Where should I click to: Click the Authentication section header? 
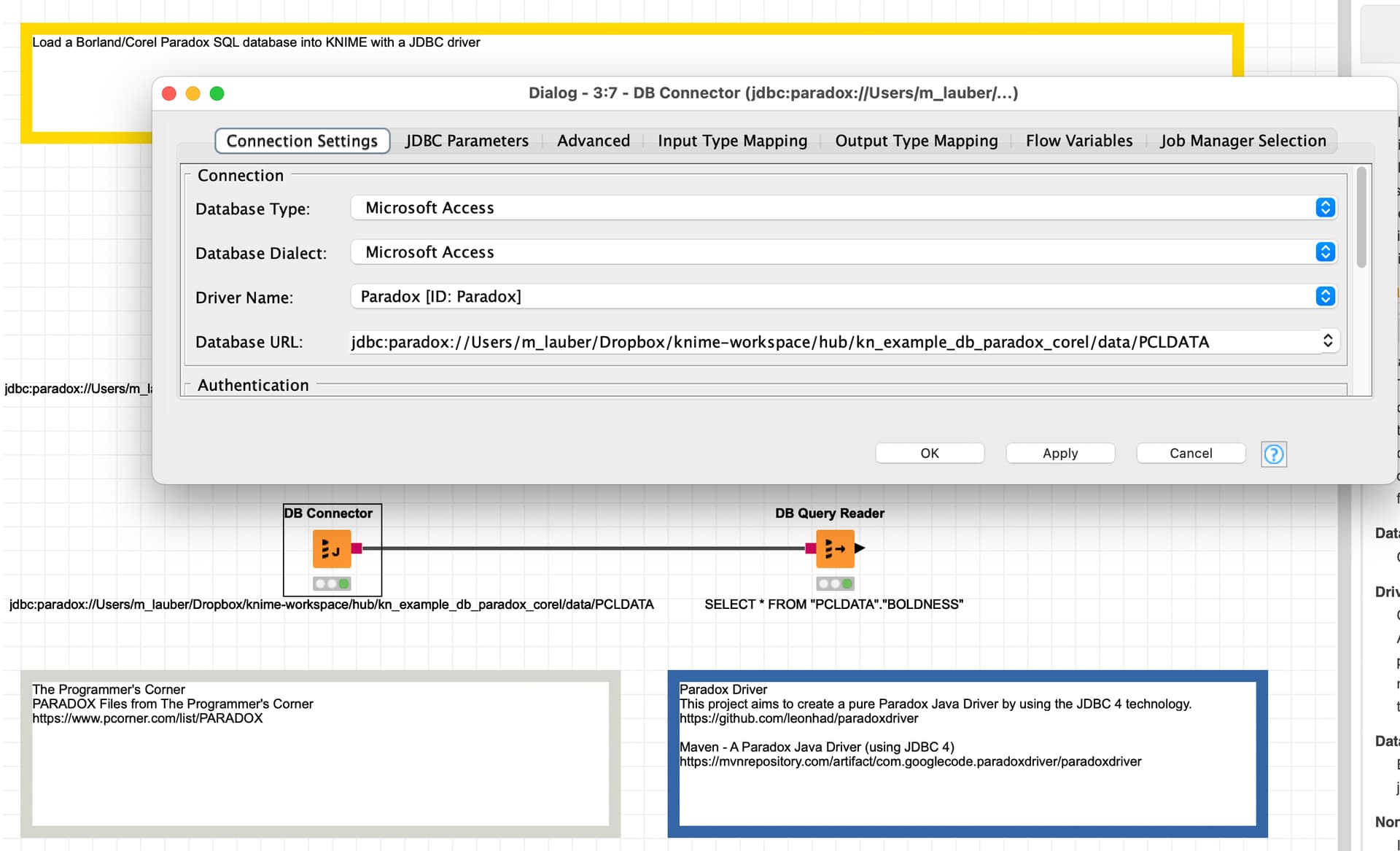[253, 385]
